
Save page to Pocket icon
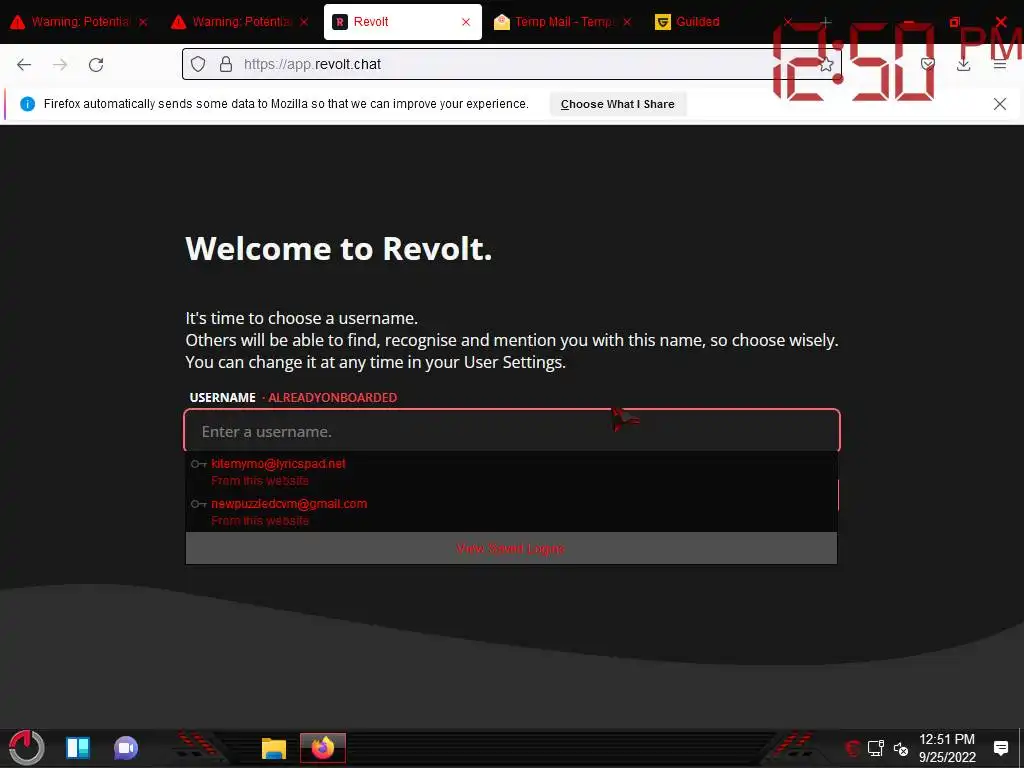(927, 64)
